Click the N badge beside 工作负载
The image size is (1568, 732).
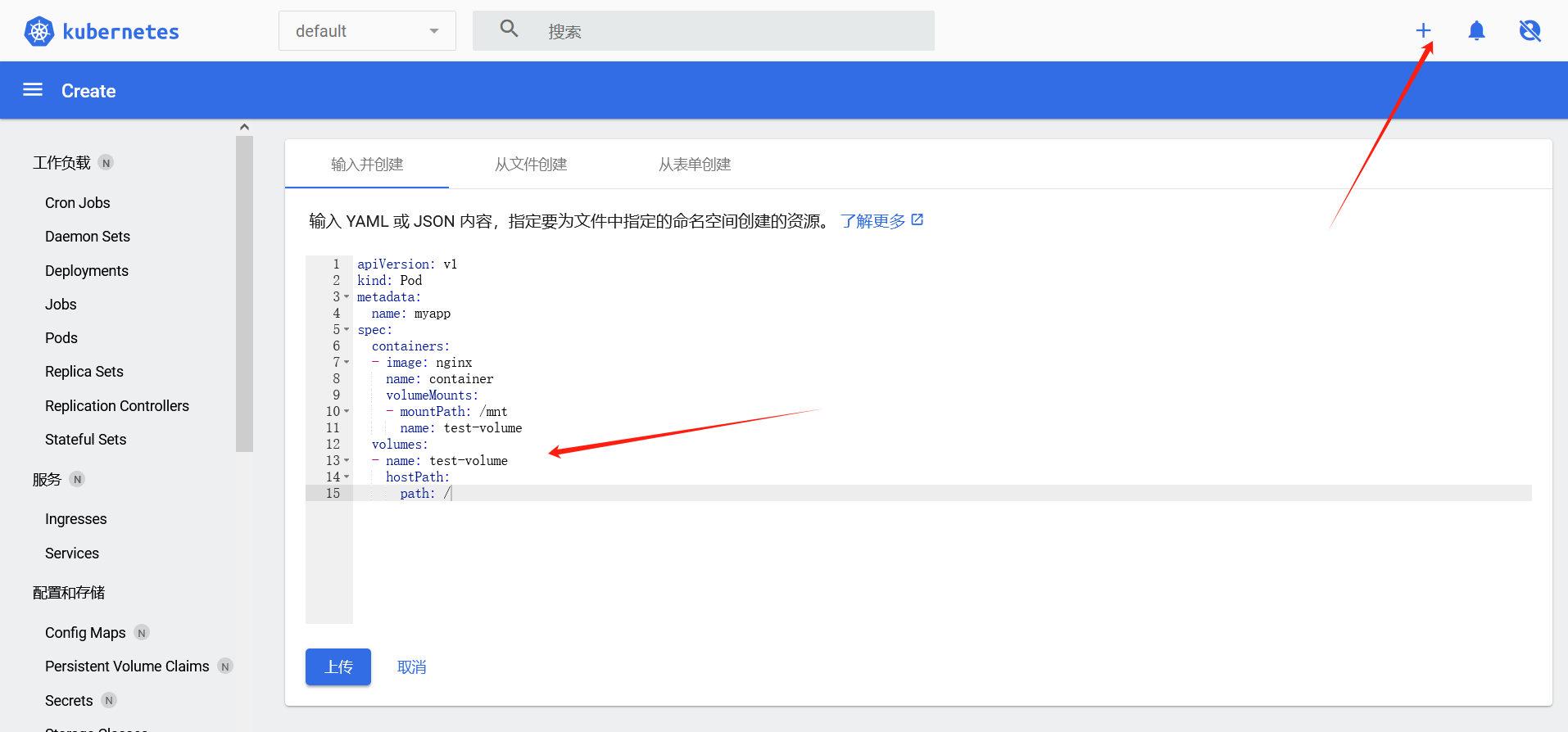pos(106,163)
